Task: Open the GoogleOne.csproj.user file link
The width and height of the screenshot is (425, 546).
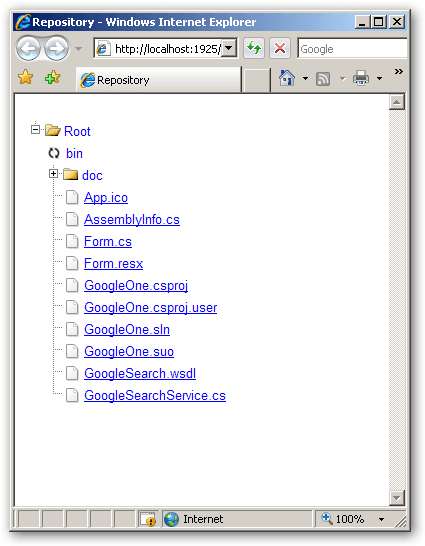Action: (x=151, y=308)
